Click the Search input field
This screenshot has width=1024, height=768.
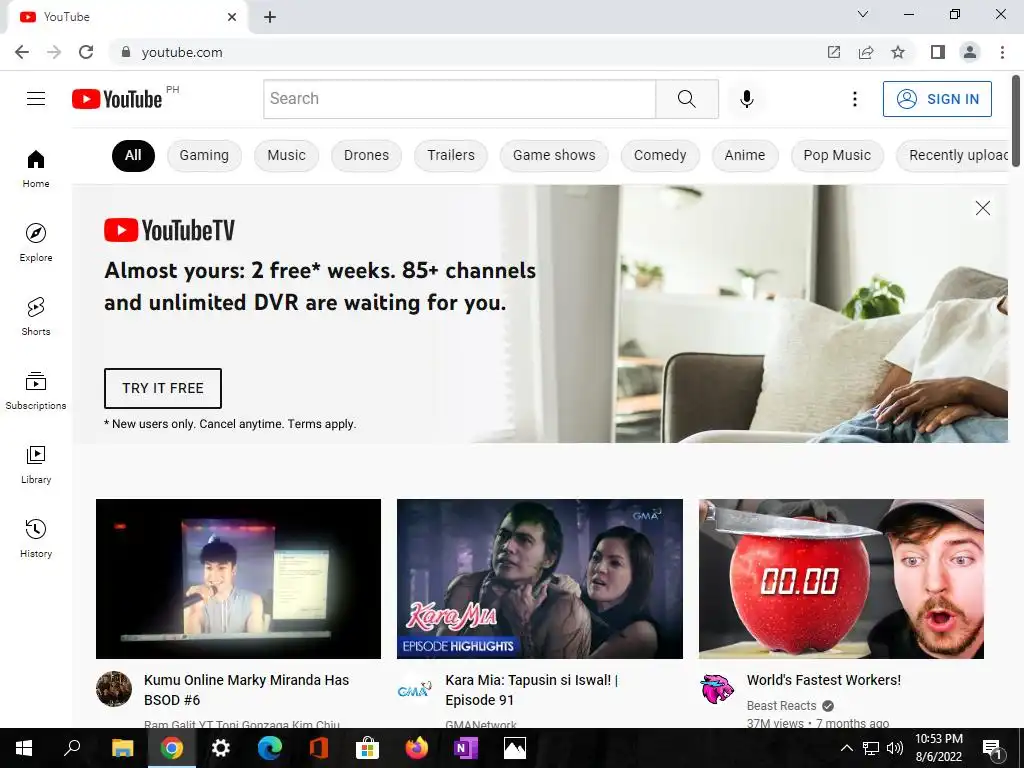[460, 99]
